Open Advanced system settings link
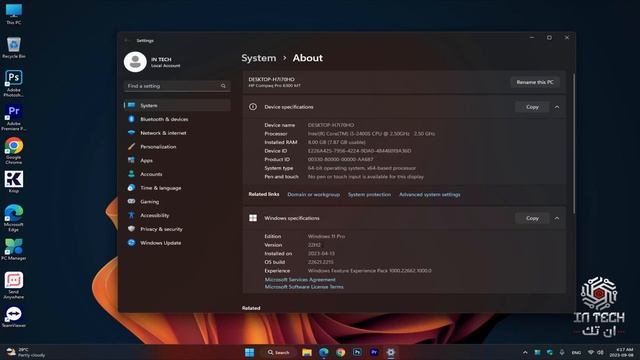640x360 pixels. coord(430,195)
